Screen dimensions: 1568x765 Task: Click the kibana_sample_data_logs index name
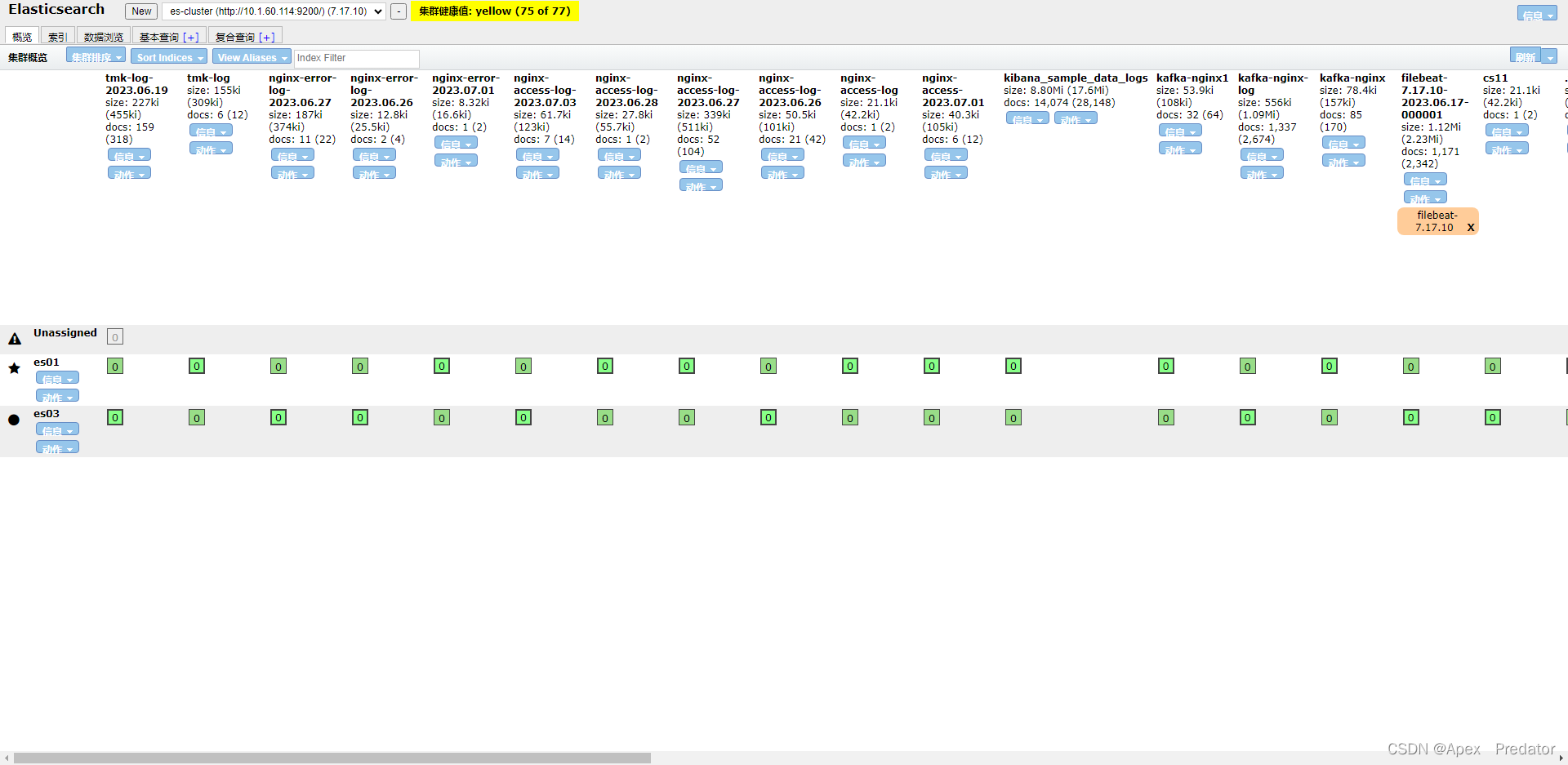pos(1076,78)
